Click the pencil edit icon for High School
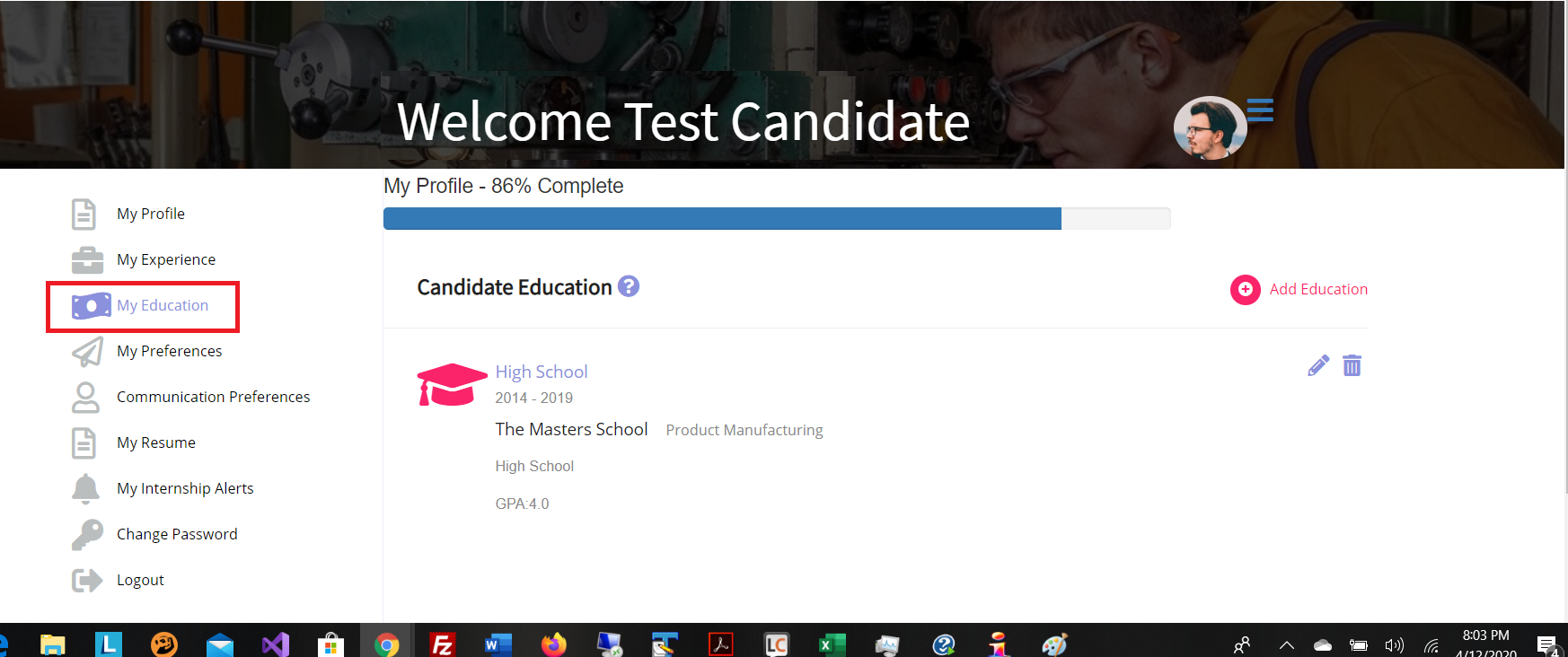Screen dimensions: 1568x657 [x=1318, y=365]
